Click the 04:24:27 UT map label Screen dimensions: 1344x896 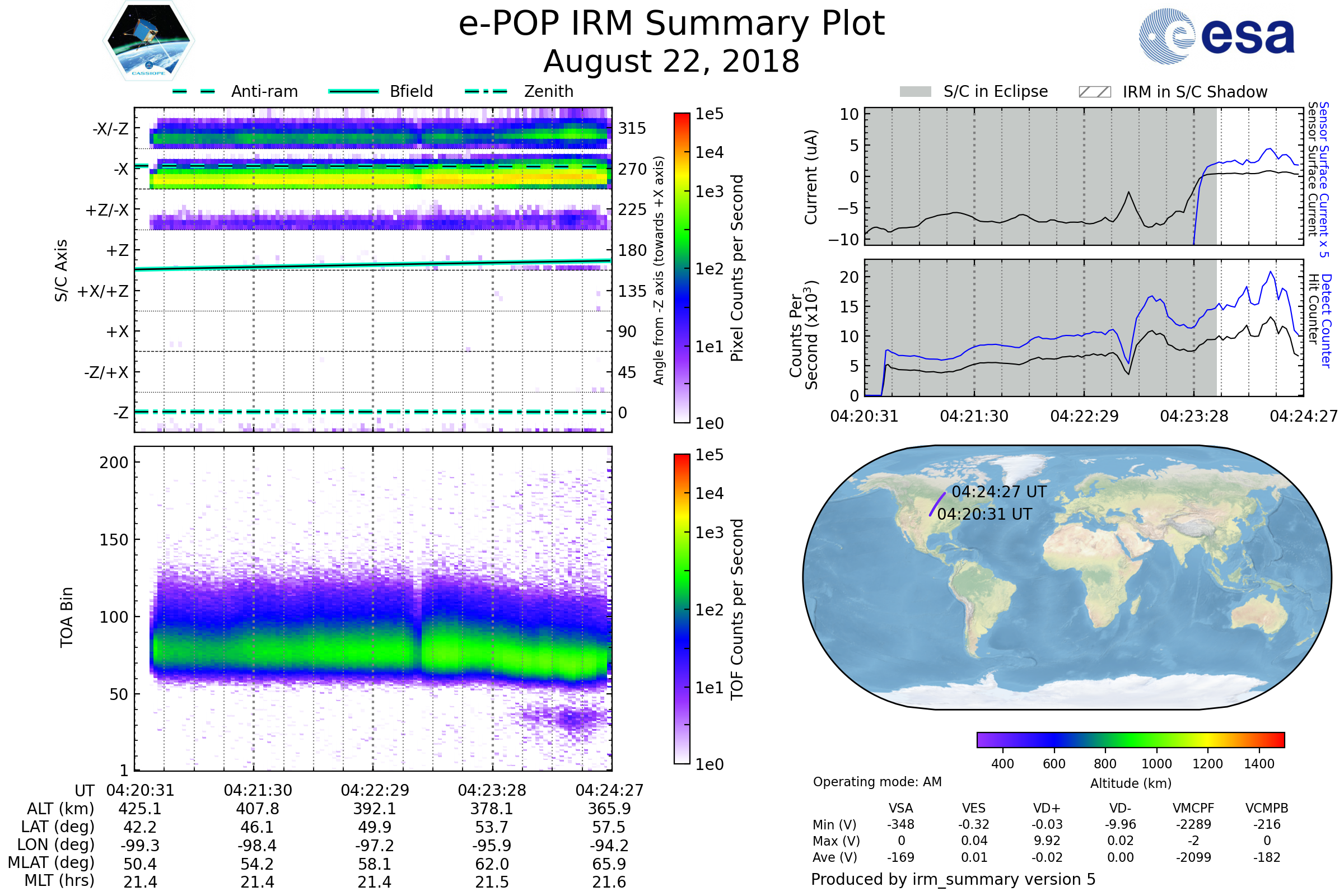(999, 492)
